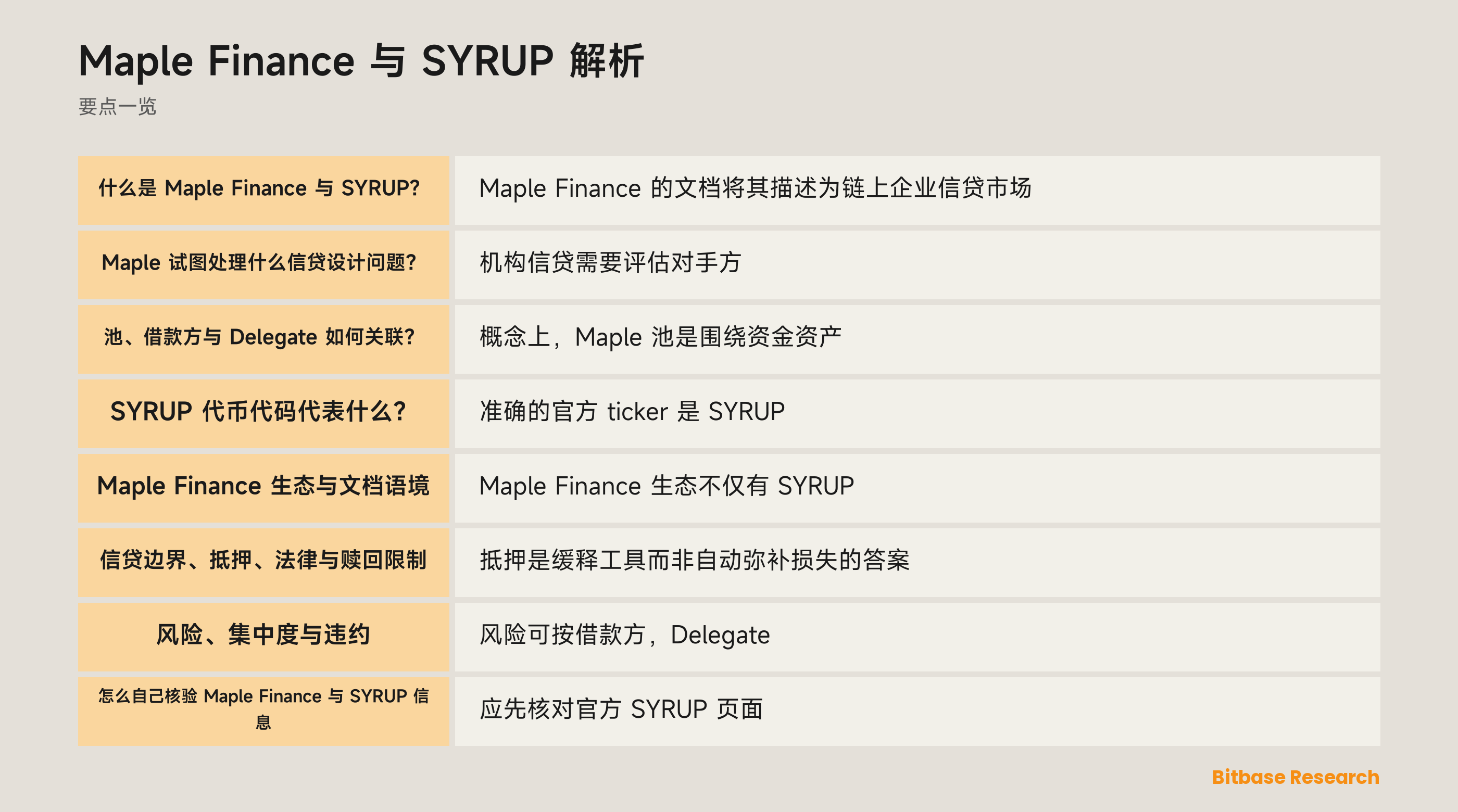Click the text 'Maple Finance 生态不仅有 SYRUP'
Image resolution: width=1458 pixels, height=812 pixels.
666,486
